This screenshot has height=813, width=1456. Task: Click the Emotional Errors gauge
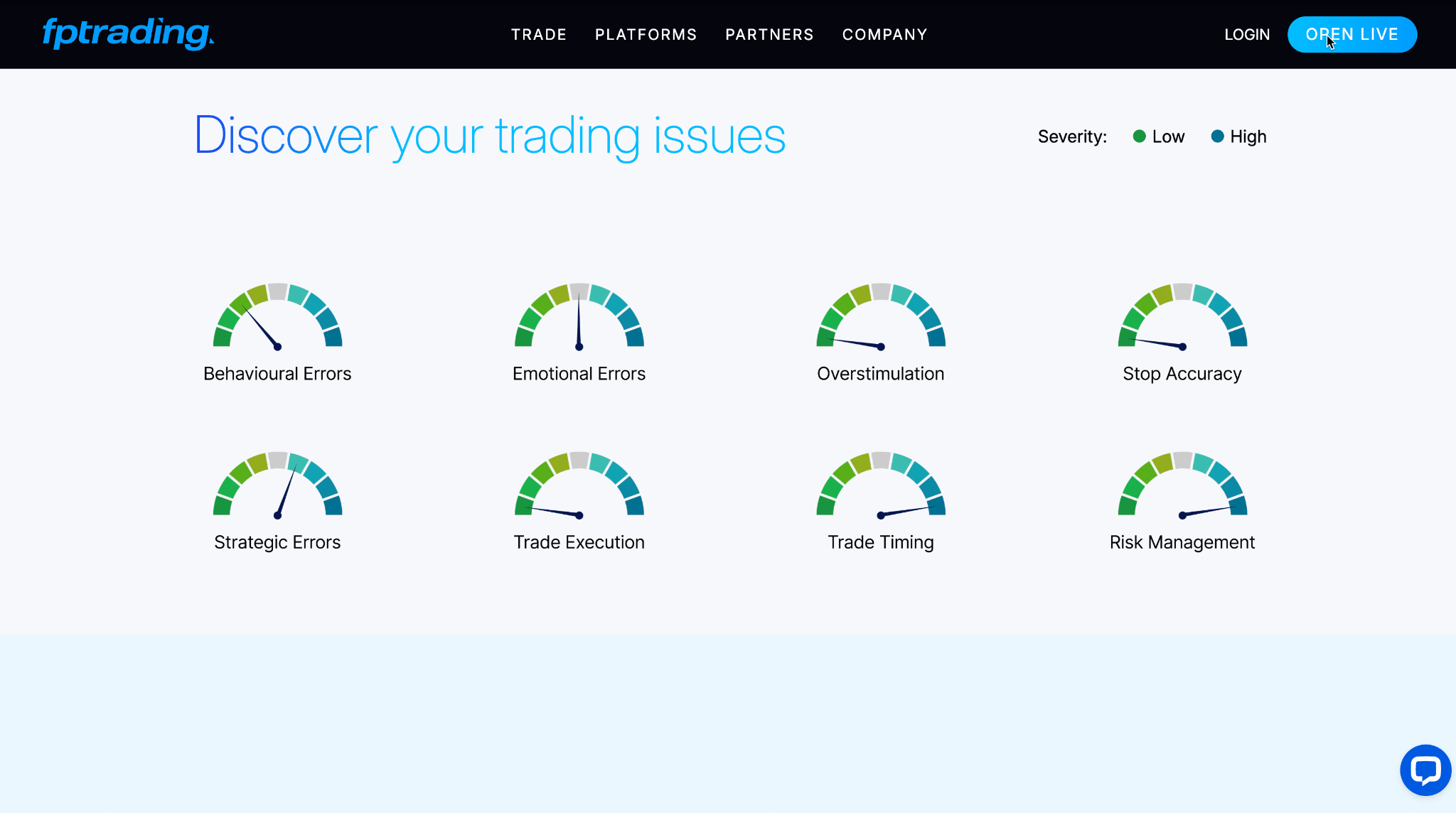pos(579,316)
